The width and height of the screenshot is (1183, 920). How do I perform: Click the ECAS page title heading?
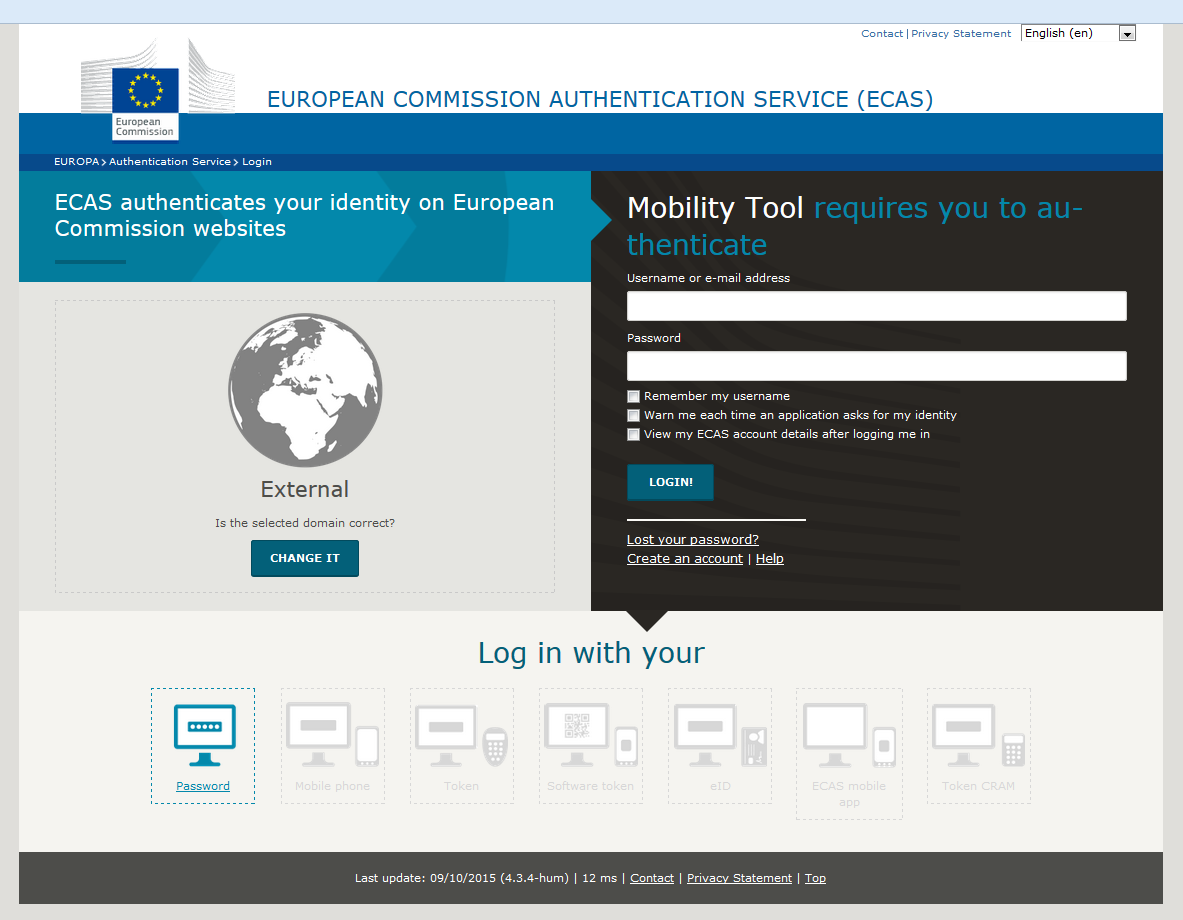coord(600,99)
